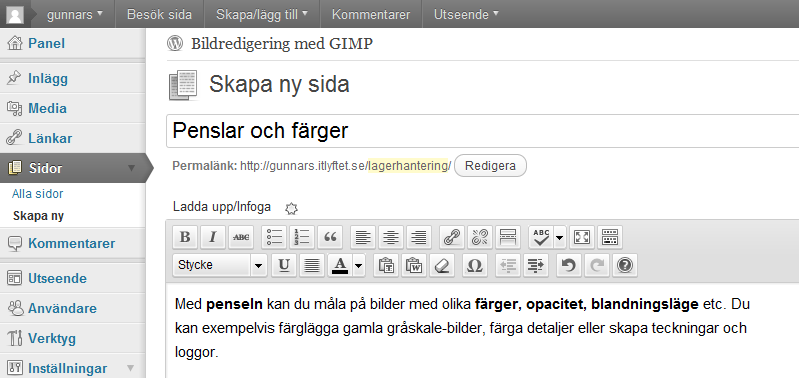The height and width of the screenshot is (378, 799).
Task: Go to Panel in sidebar
Action: click(x=46, y=44)
